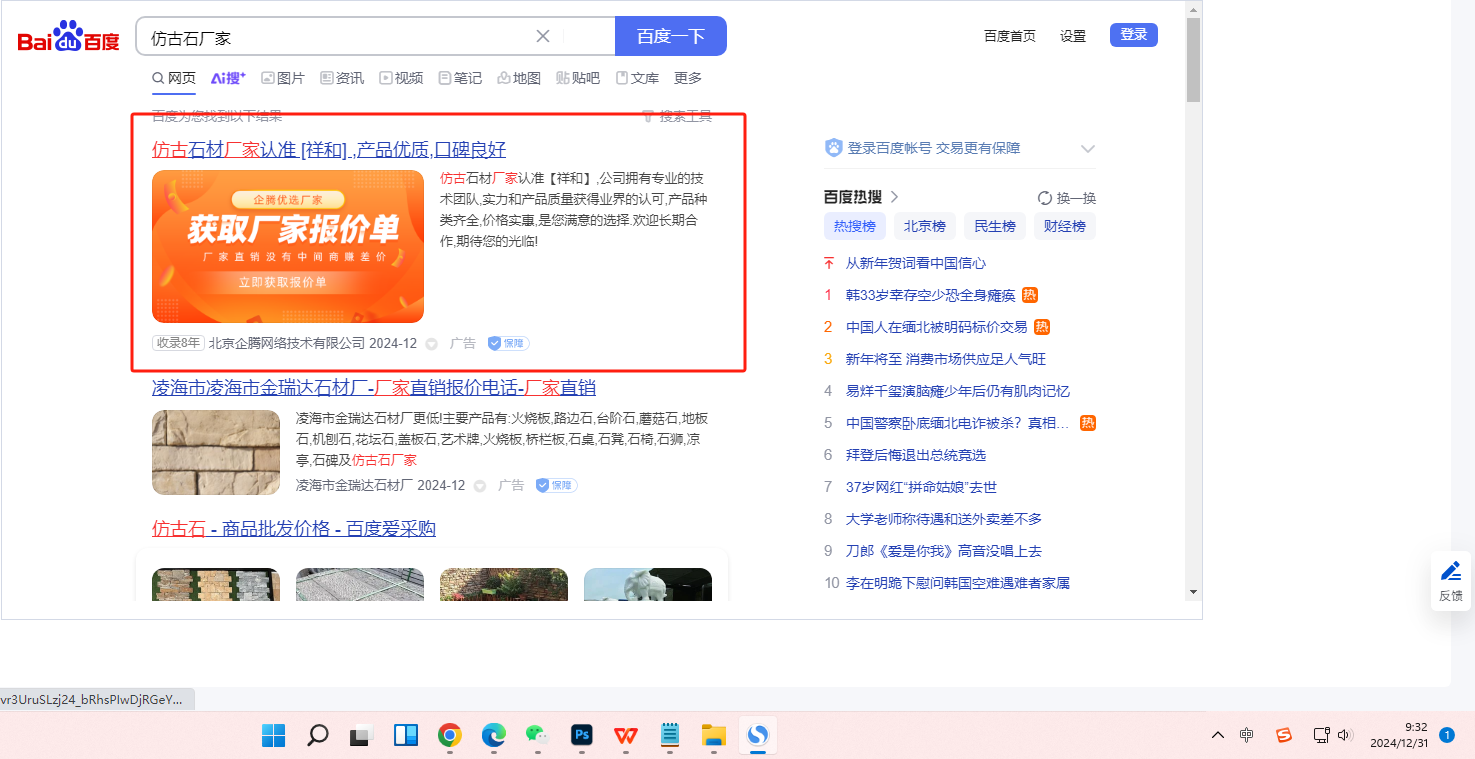Switch to the 地图 tab
This screenshot has height=759, width=1475.
click(519, 78)
